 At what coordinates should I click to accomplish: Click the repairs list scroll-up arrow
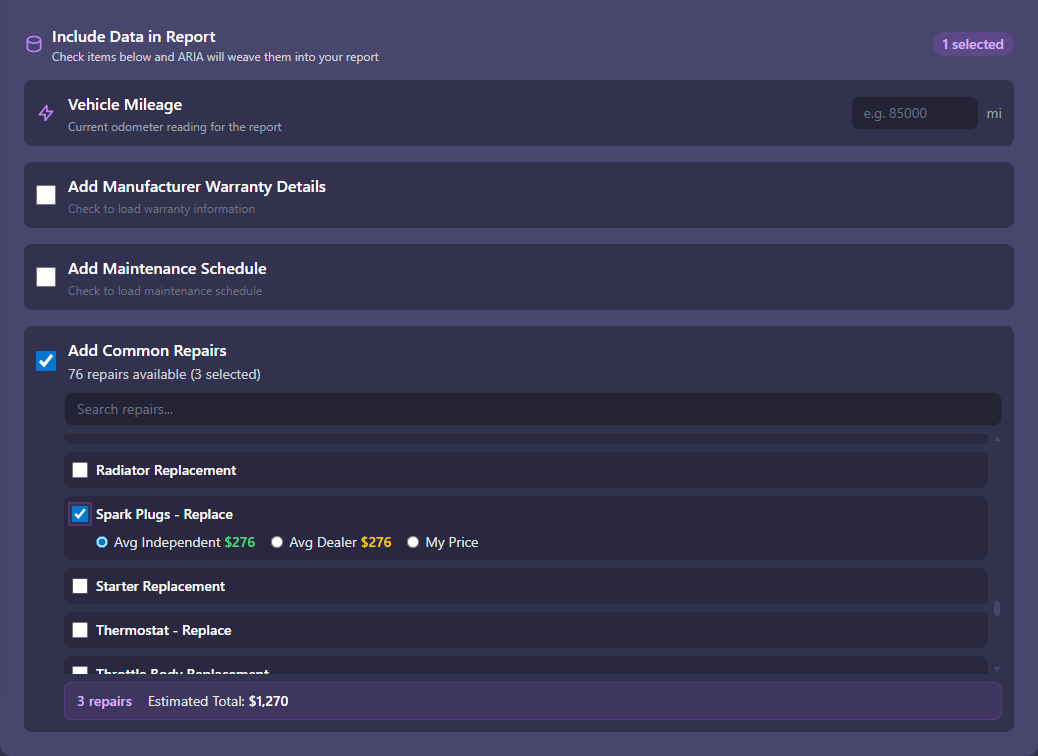pos(996,439)
